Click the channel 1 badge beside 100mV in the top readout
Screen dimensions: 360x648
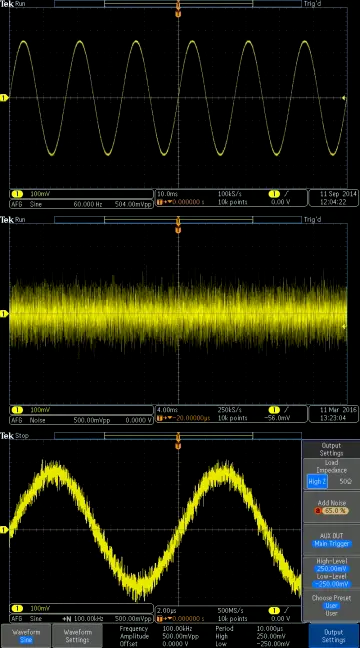17,194
